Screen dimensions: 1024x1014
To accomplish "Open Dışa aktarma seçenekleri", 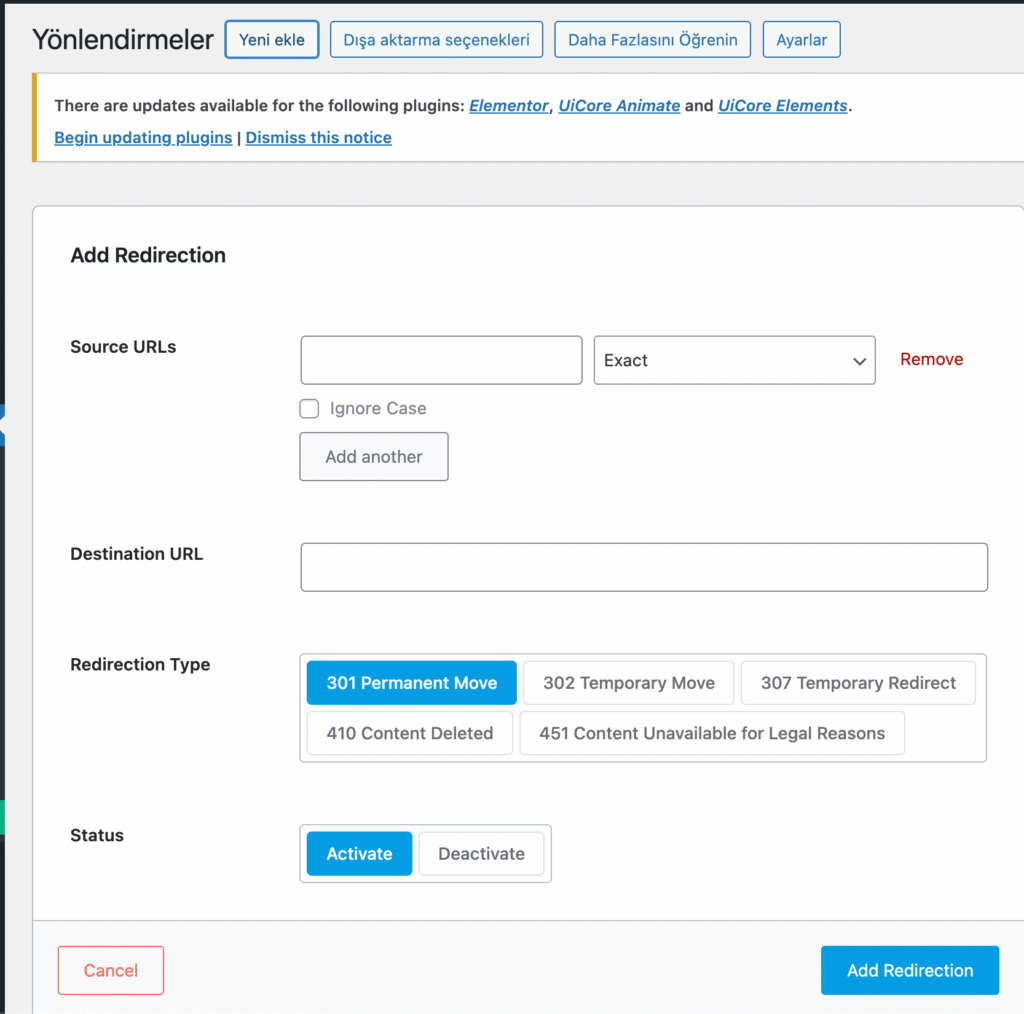I will point(436,40).
